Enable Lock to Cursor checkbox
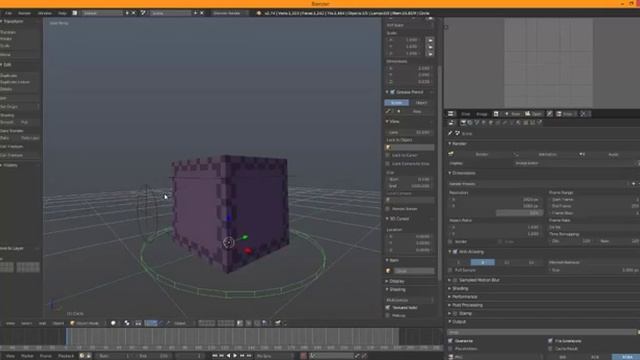 388,156
